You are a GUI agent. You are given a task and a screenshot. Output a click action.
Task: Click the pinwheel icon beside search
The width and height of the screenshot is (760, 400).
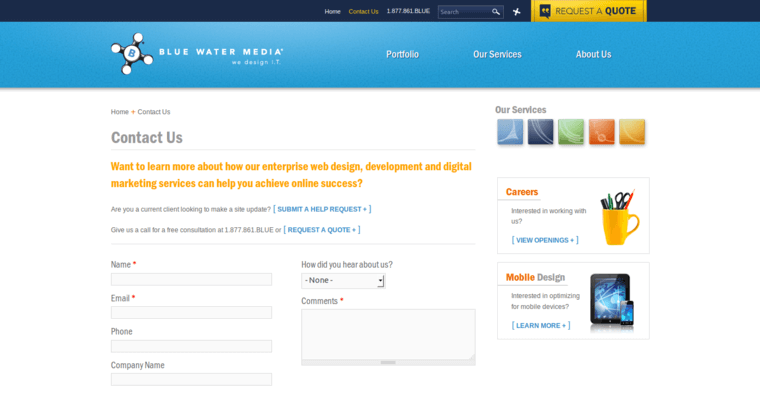tap(517, 12)
